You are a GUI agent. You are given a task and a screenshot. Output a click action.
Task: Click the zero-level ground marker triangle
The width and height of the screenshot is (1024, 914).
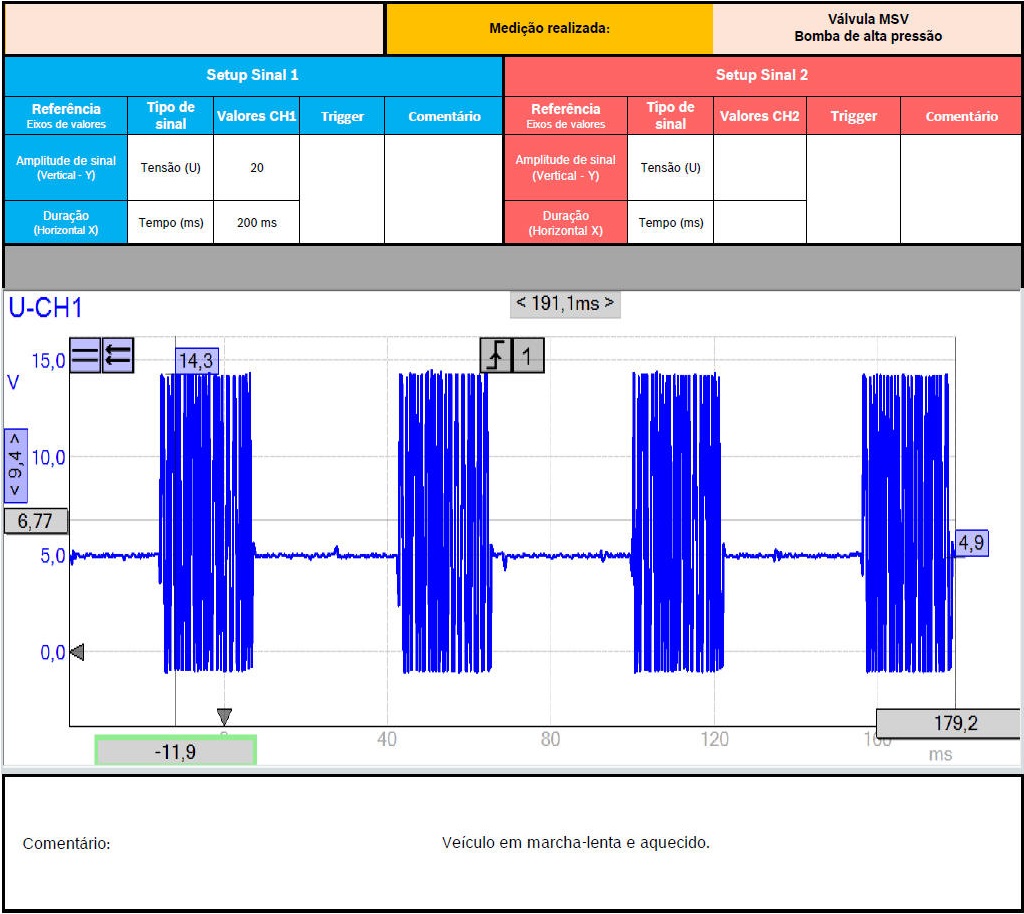(x=77, y=652)
